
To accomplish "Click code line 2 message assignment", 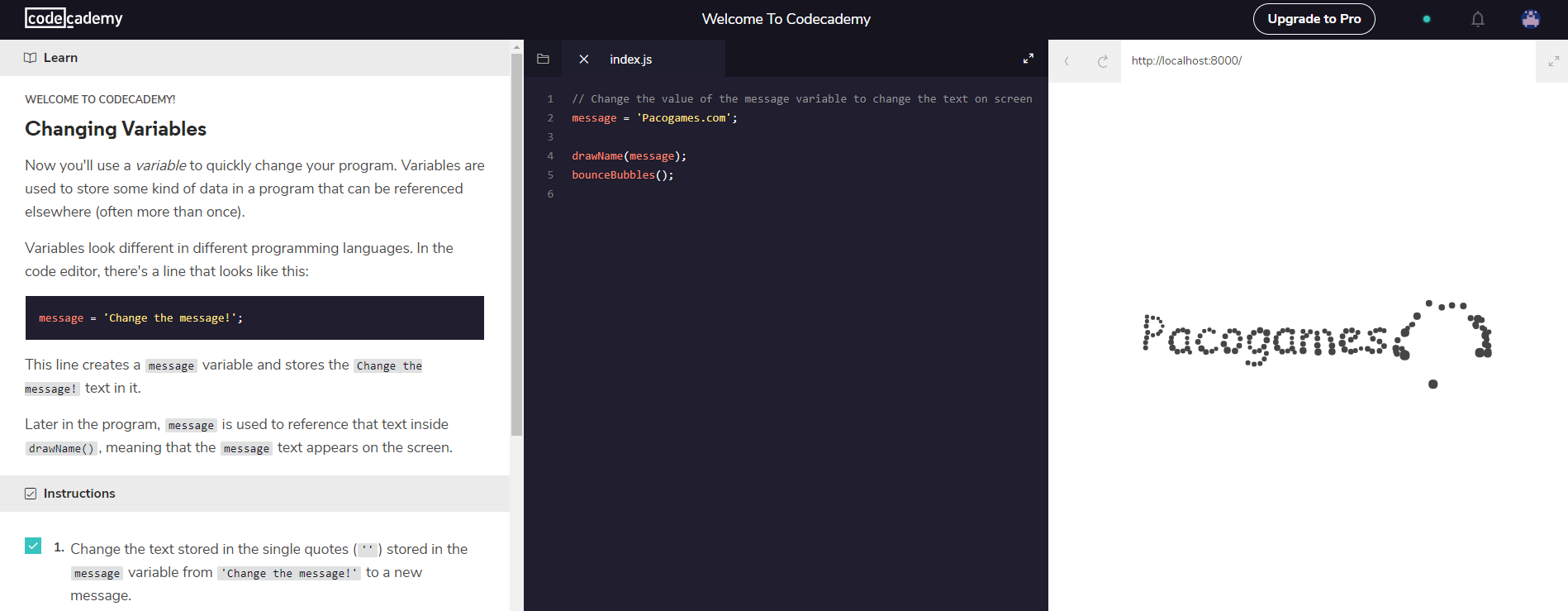I will (x=654, y=118).
